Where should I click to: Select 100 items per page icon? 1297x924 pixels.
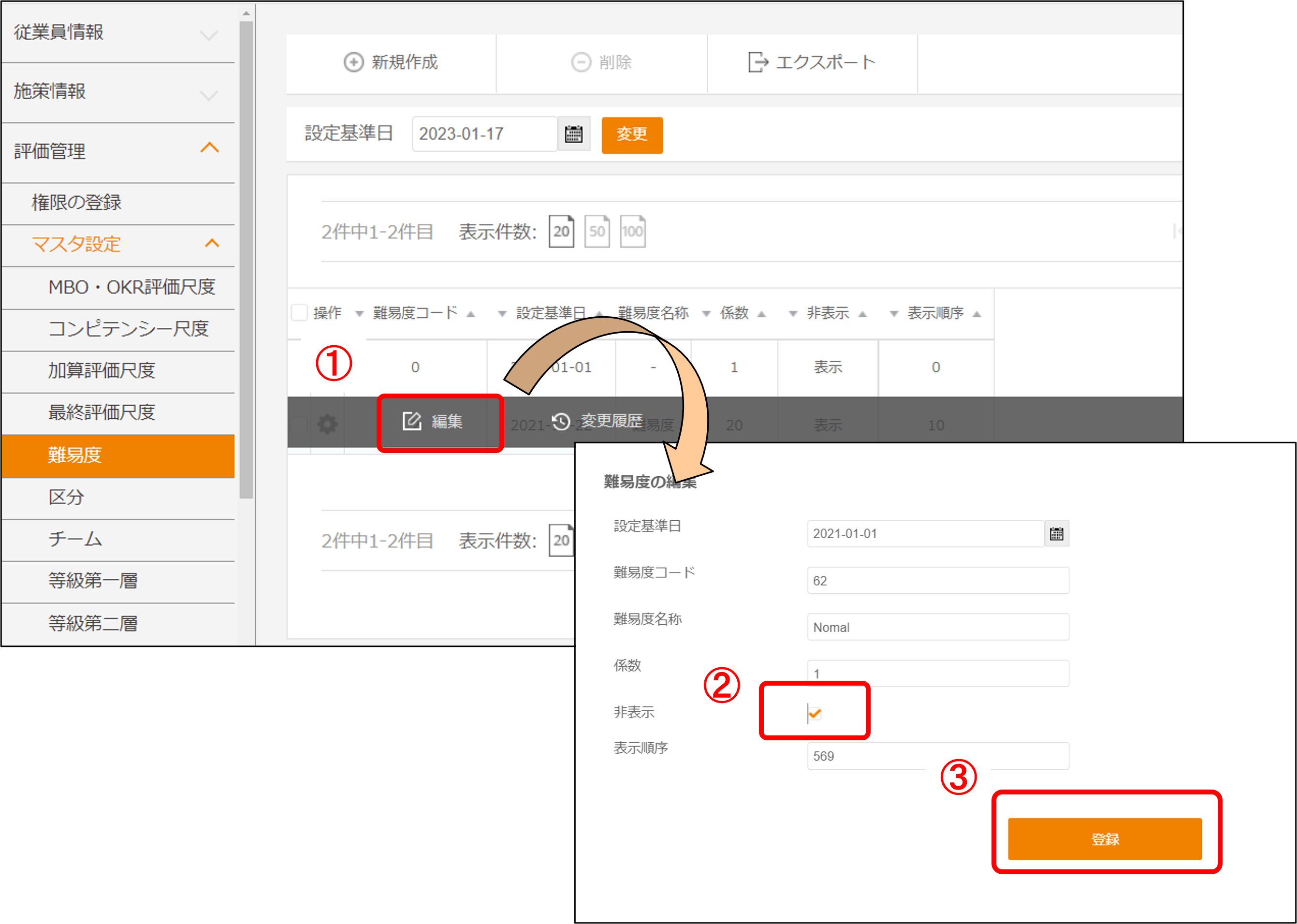coord(632,231)
